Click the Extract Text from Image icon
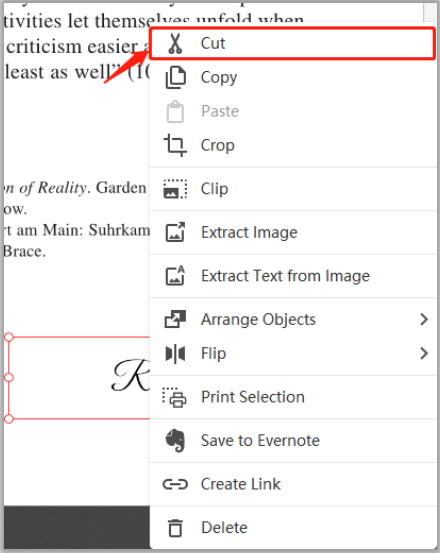Image resolution: width=440 pixels, height=553 pixels. (175, 275)
